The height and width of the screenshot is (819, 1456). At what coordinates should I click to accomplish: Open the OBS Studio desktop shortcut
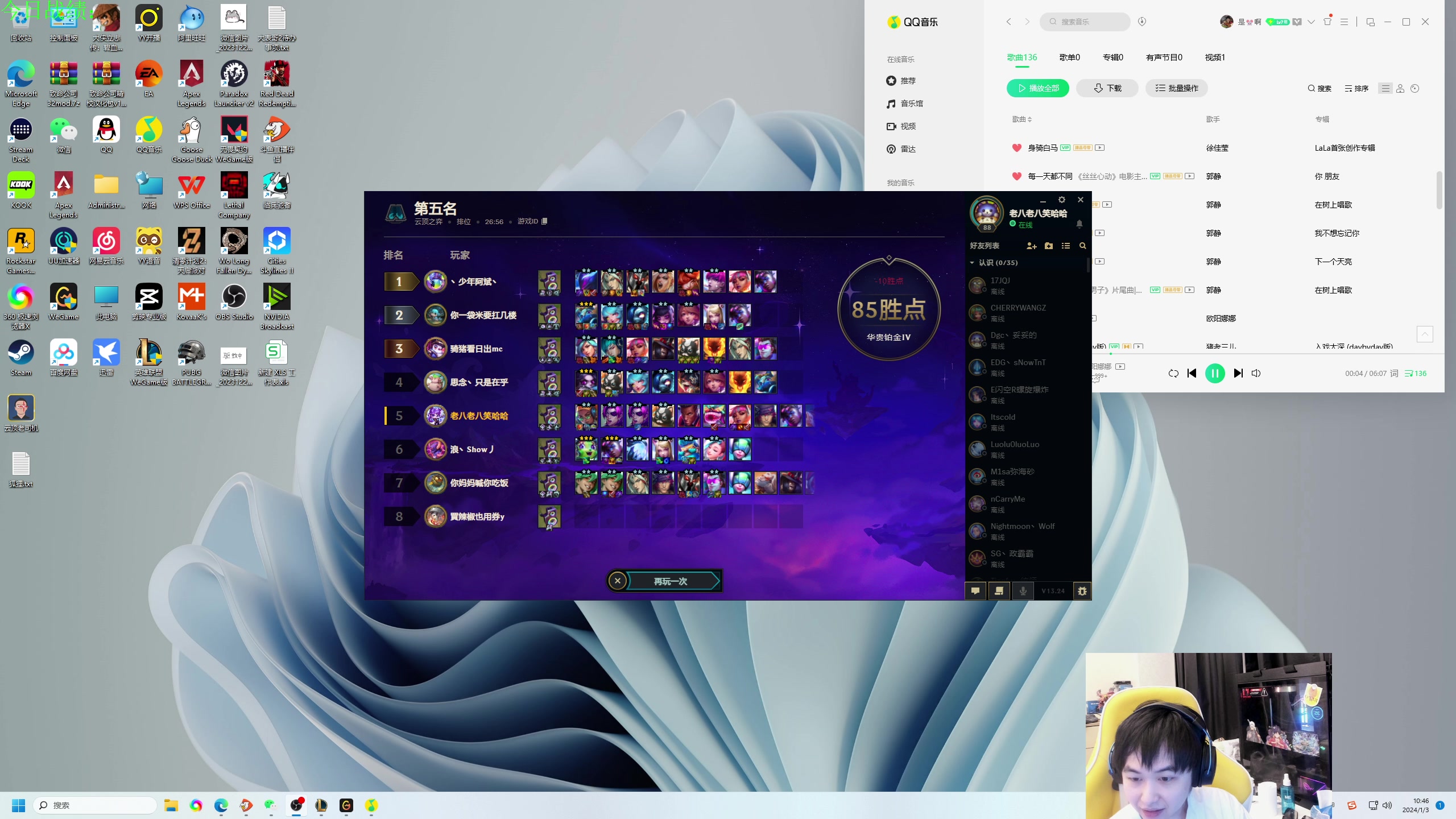pyautogui.click(x=234, y=303)
